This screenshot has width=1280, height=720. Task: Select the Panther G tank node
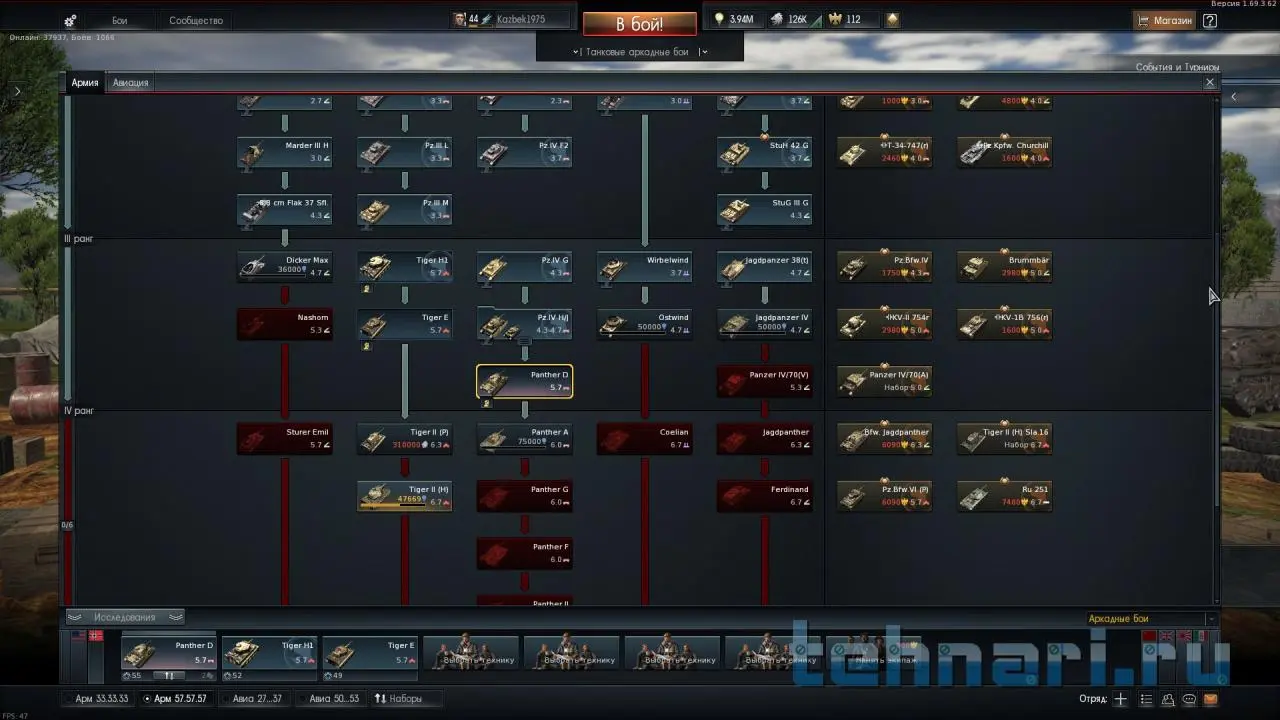(525, 496)
